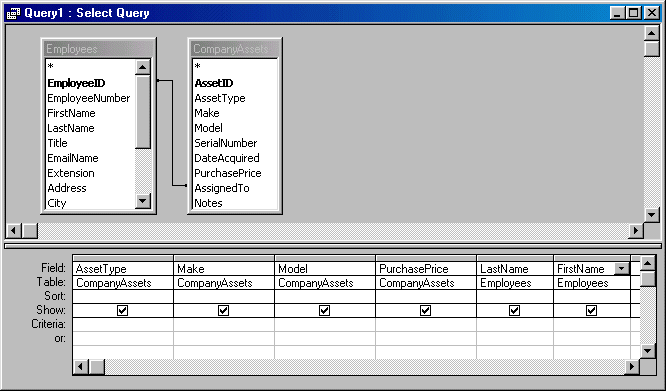Click Criteria cell under LastName column
This screenshot has height=391, width=666.
coord(515,324)
